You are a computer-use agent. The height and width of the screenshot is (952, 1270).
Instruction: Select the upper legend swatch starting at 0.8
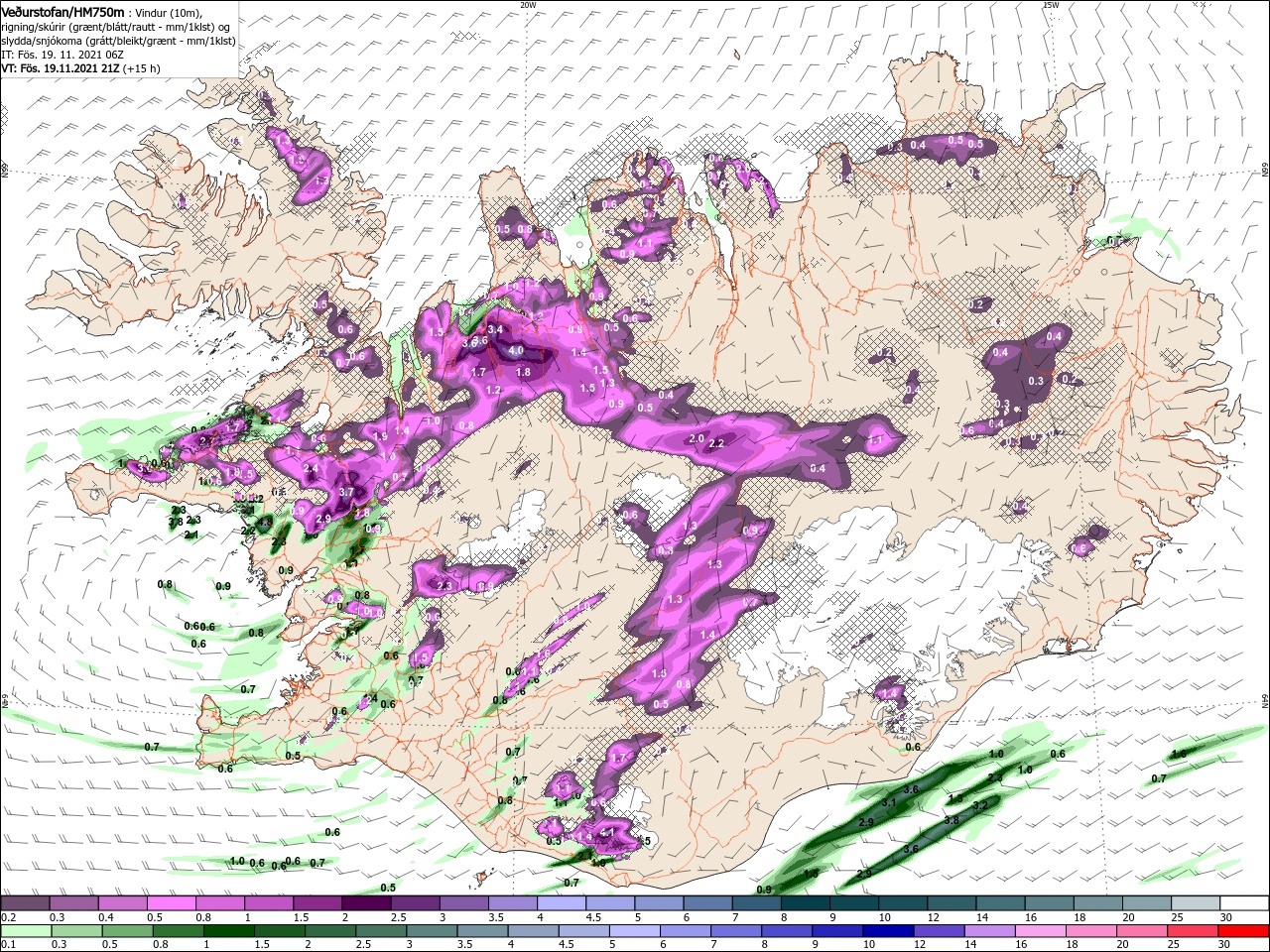click(219, 903)
